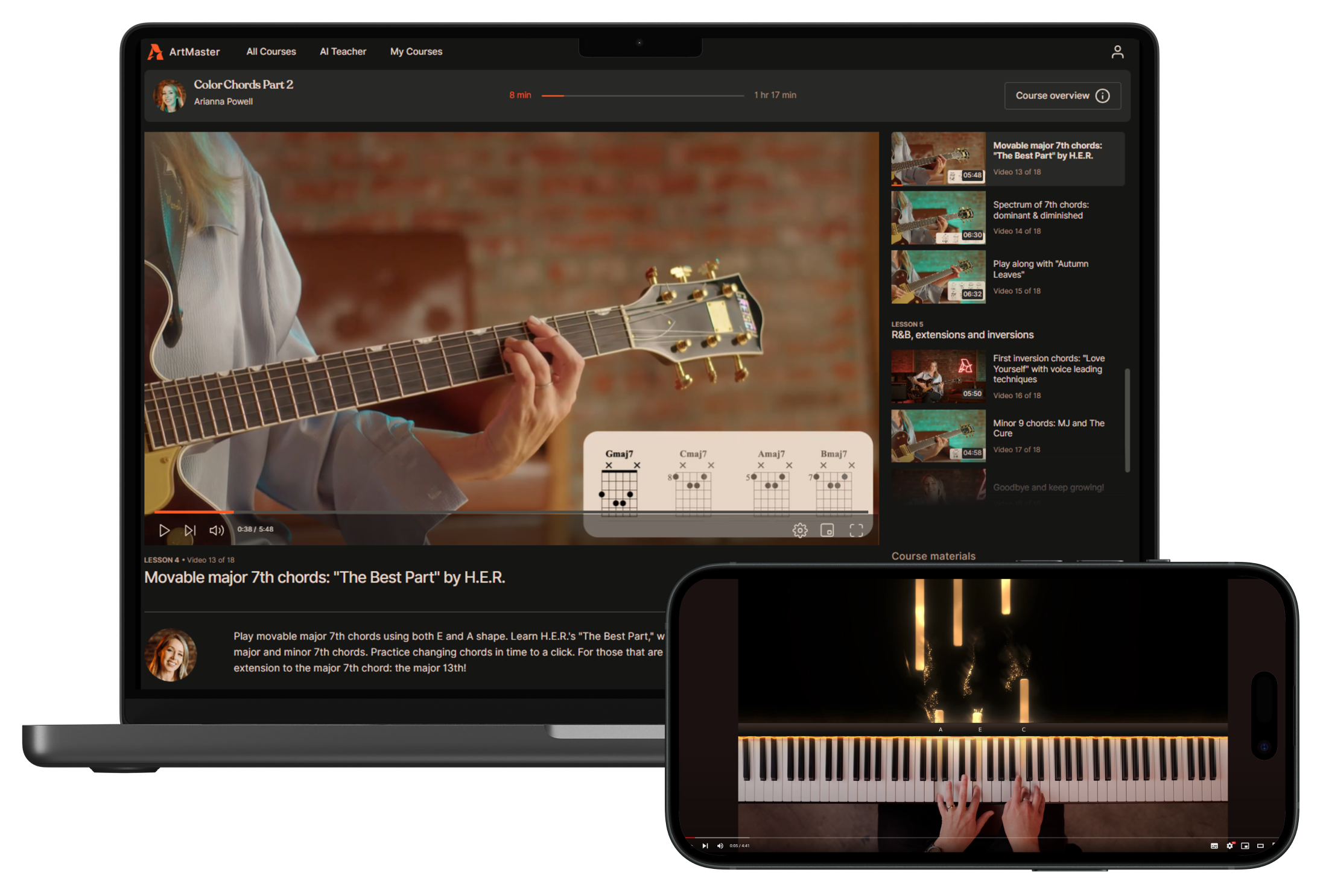Screen dimensions: 1326x896
Task: Open settings with the gear icon
Action: pos(800,530)
